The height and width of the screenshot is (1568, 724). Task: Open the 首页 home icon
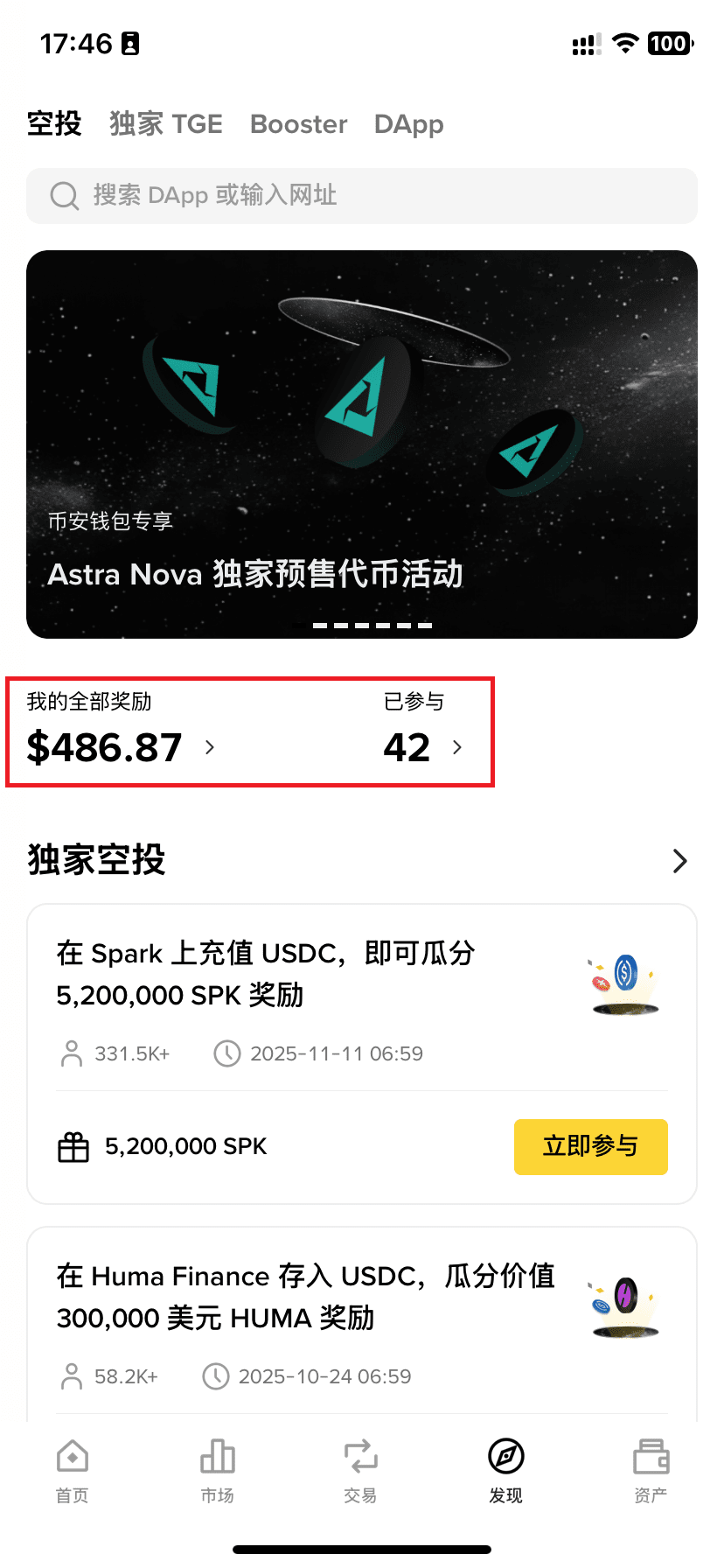tap(73, 1458)
